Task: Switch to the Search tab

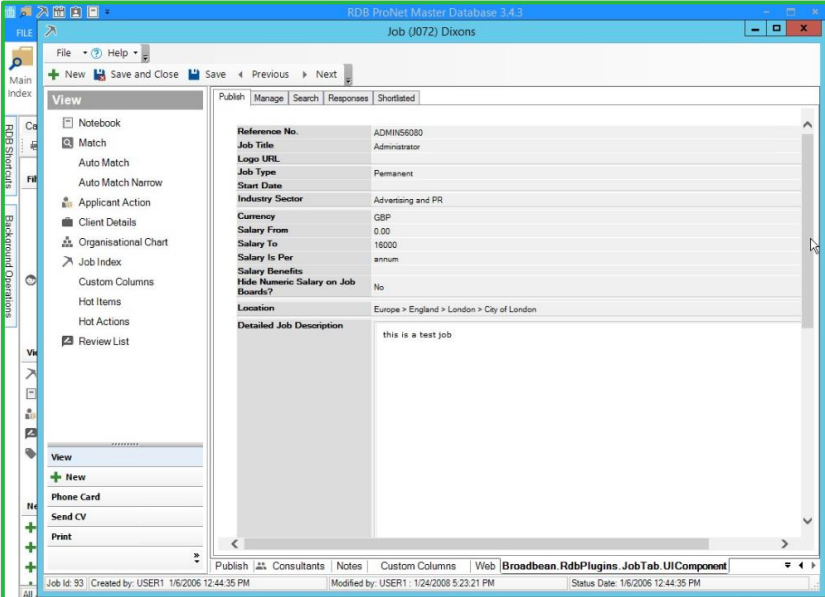Action: [x=306, y=98]
